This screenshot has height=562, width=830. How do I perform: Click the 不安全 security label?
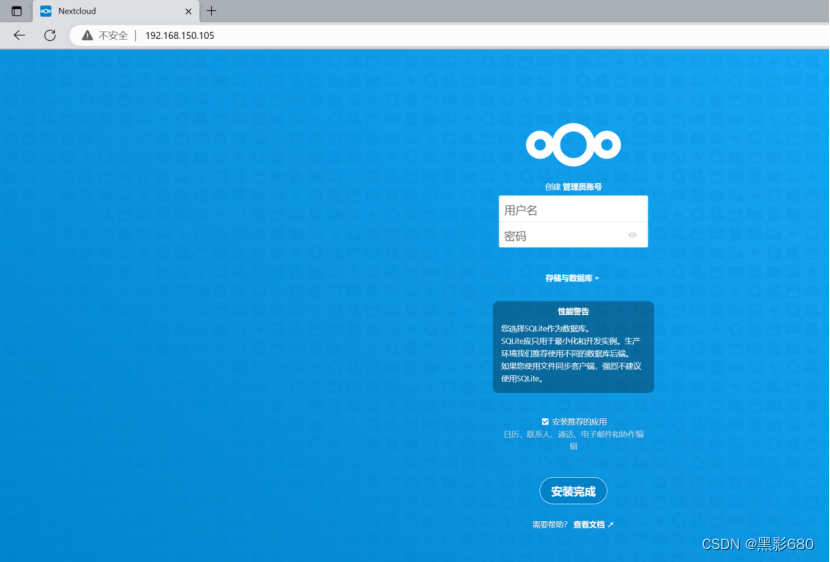(x=113, y=35)
